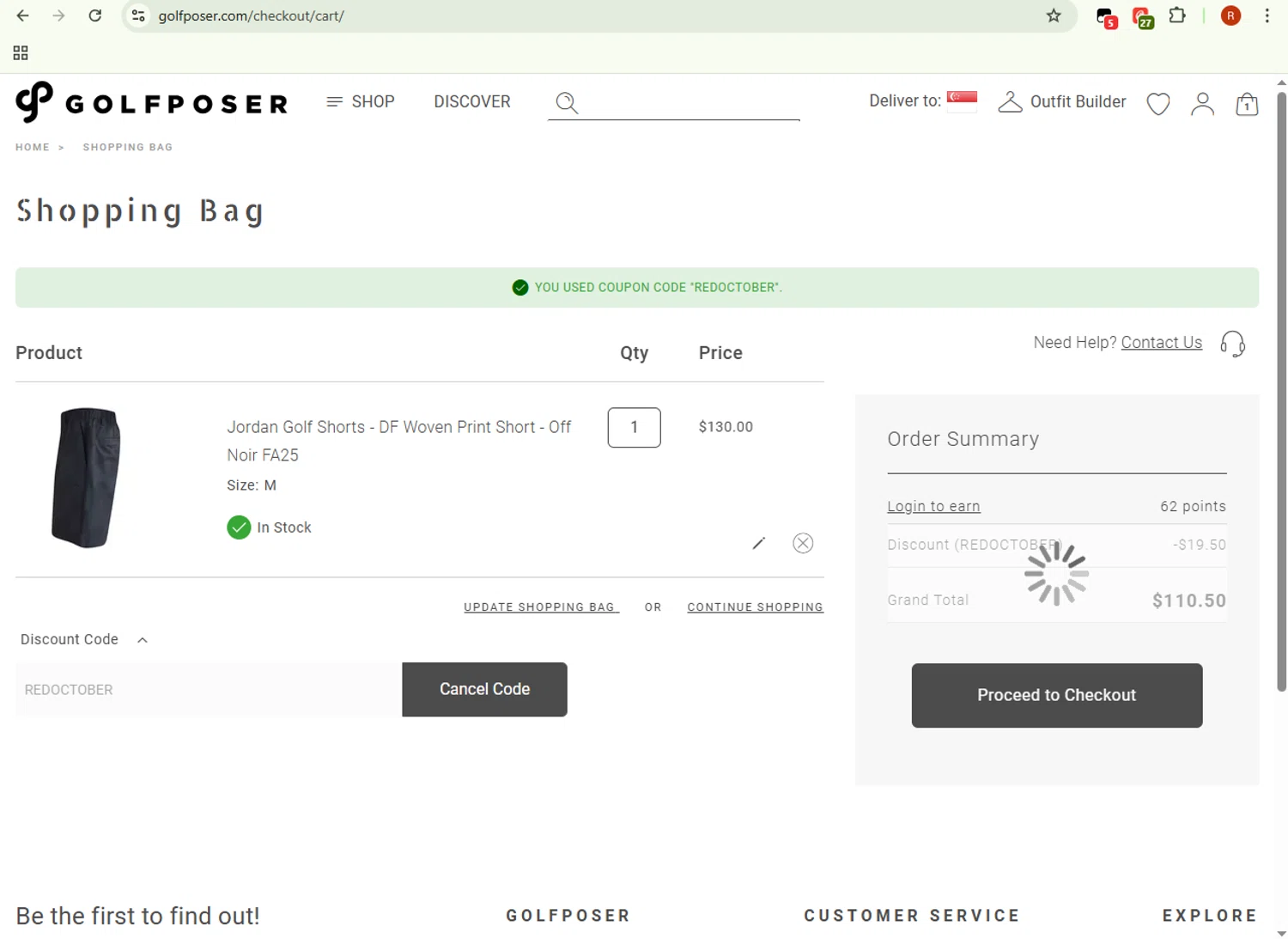This screenshot has height=939, width=1288.
Task: Click the In Stock status label
Action: [x=283, y=527]
